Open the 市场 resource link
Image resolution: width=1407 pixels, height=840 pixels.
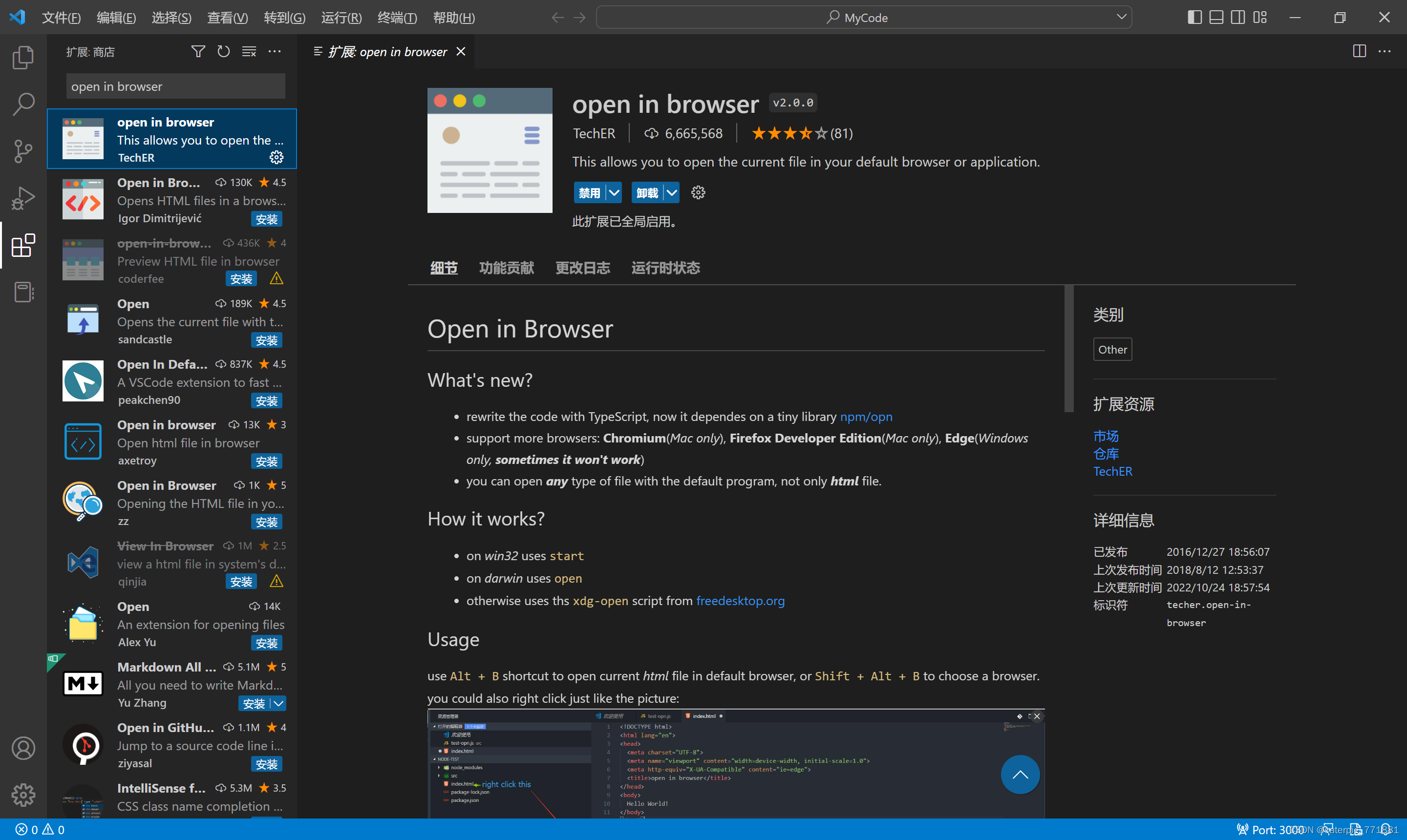click(x=1106, y=436)
